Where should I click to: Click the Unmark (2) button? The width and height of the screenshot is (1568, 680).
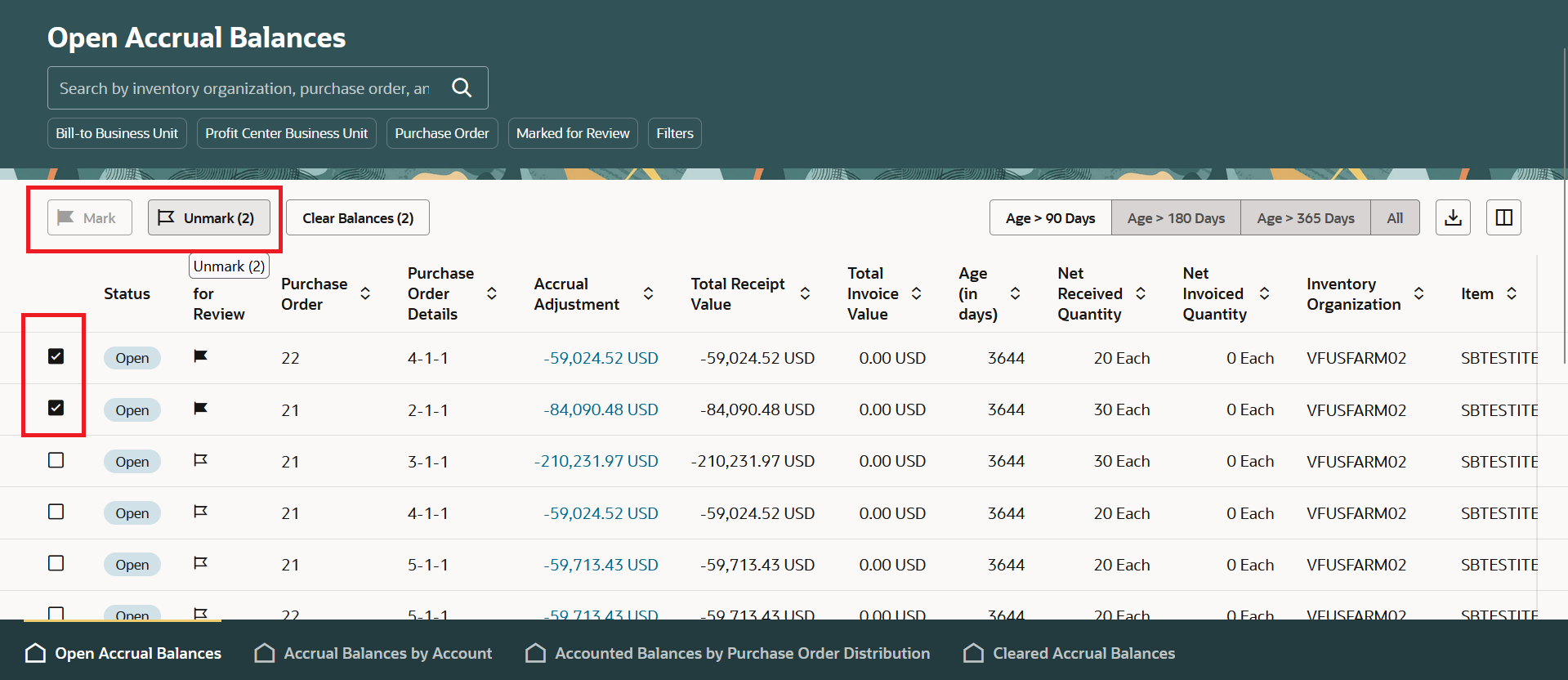[x=209, y=217]
